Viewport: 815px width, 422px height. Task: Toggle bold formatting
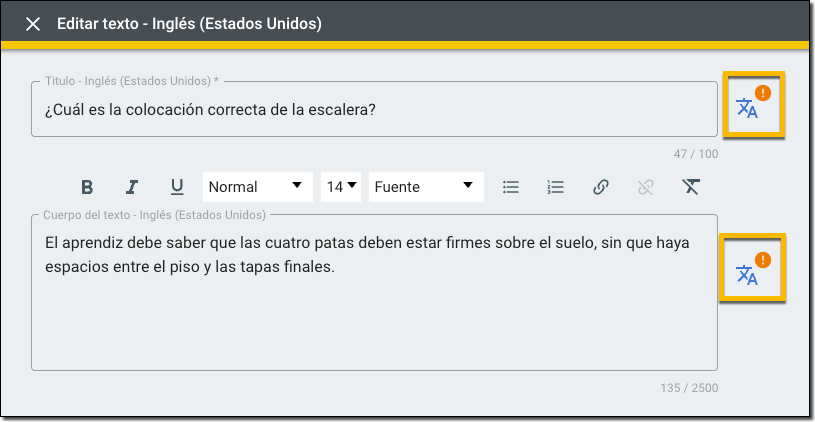tap(87, 187)
